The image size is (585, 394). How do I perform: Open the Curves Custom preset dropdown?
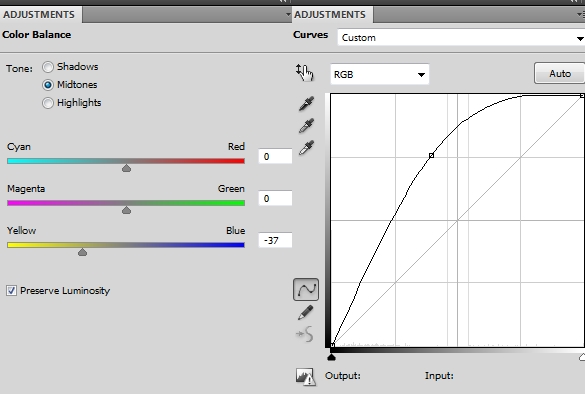tap(461, 38)
